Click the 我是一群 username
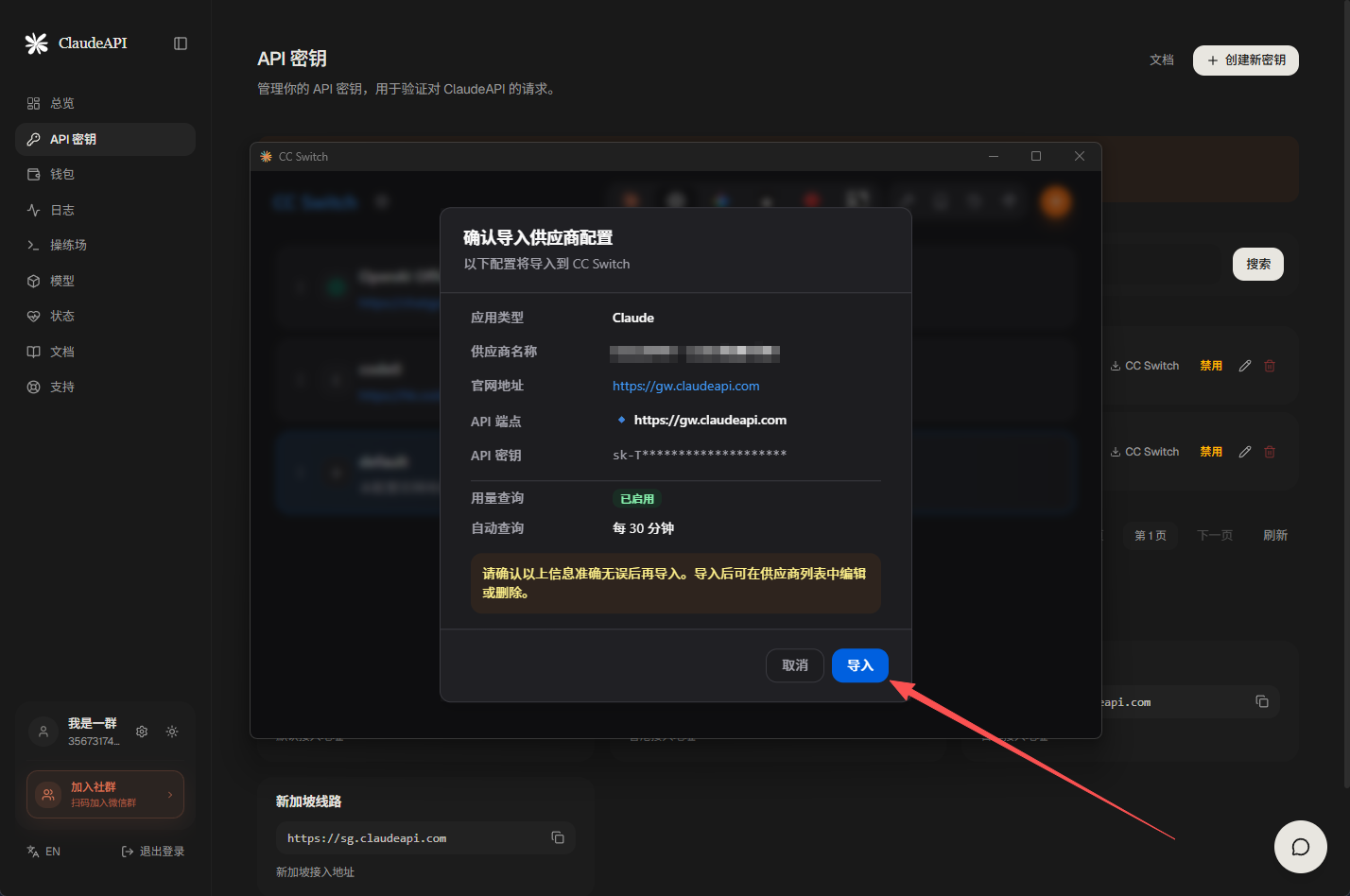 pos(93,723)
